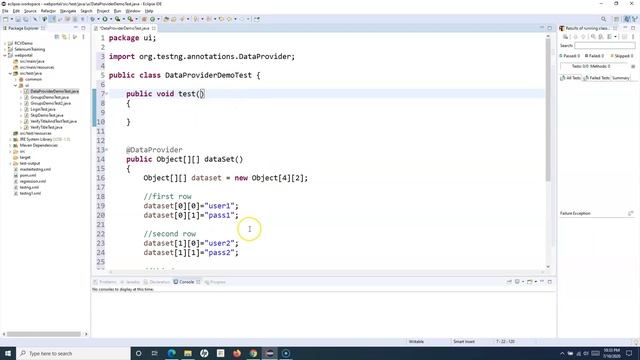The image size is (640, 360).
Task: Select the Summary tab in TestNG
Action: (x=620, y=78)
